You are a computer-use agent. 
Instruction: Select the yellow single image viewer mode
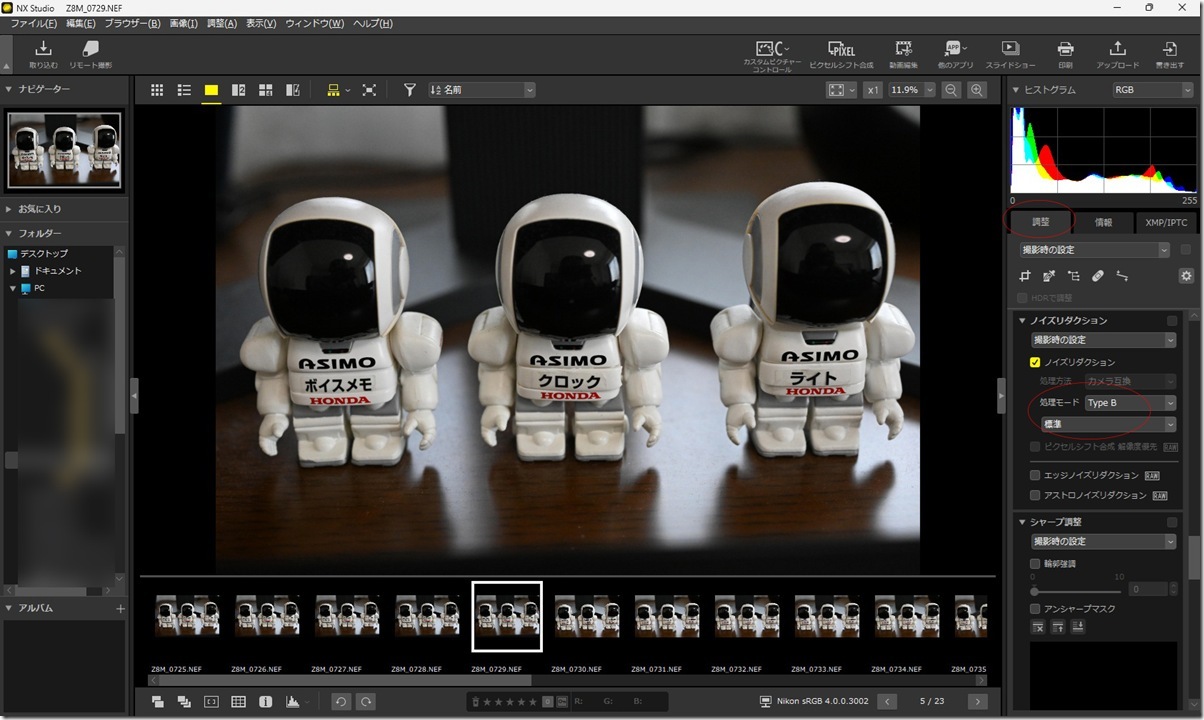[x=211, y=90]
